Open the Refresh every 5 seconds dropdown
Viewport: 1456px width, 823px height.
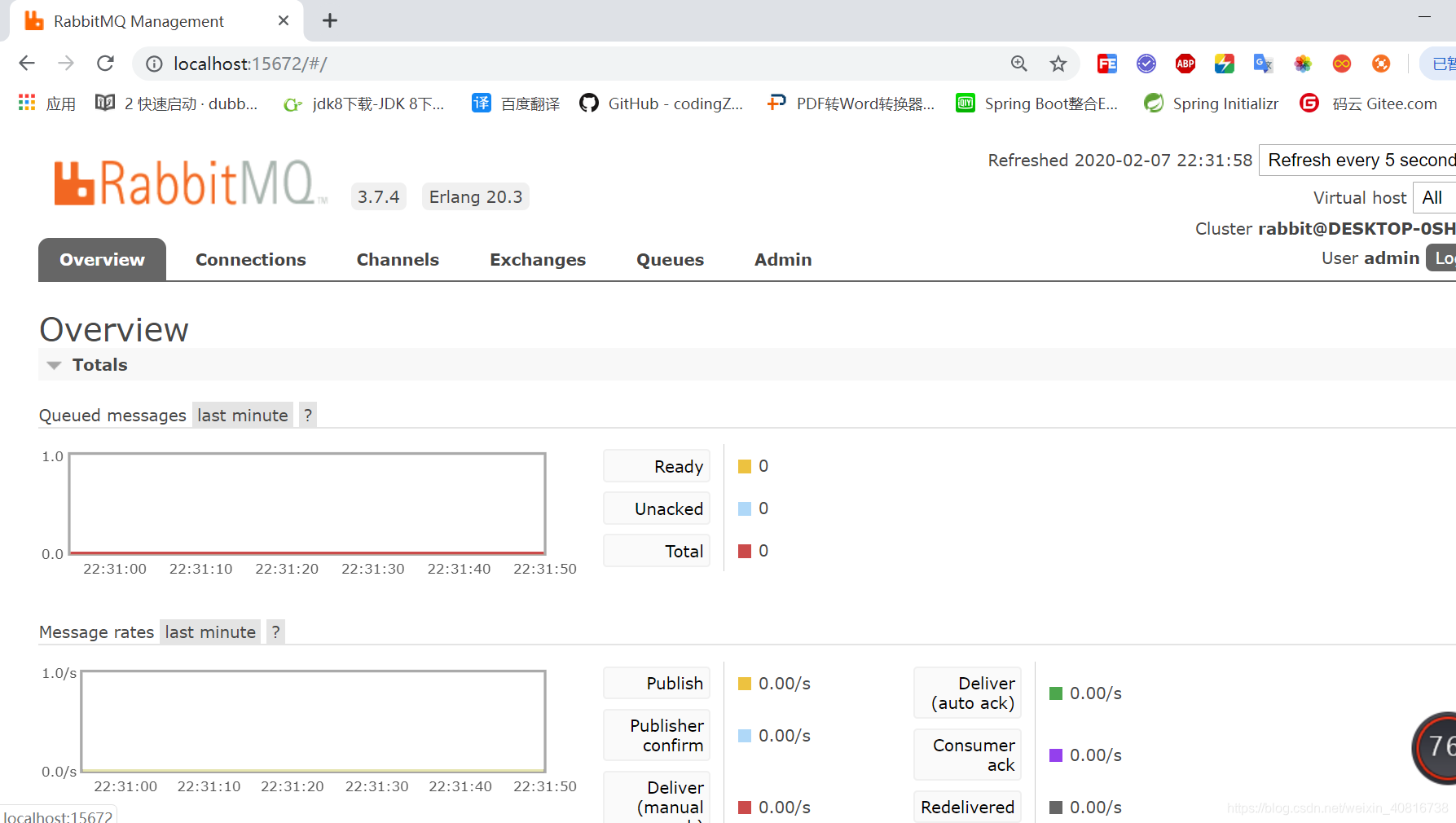point(1357,160)
